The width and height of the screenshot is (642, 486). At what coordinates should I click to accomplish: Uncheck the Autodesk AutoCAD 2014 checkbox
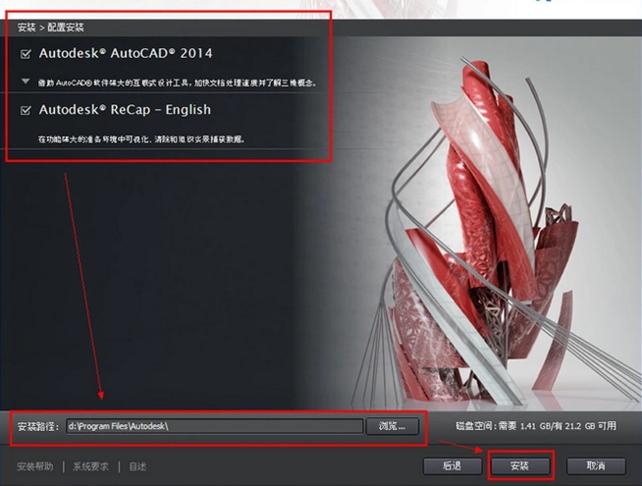(25, 54)
